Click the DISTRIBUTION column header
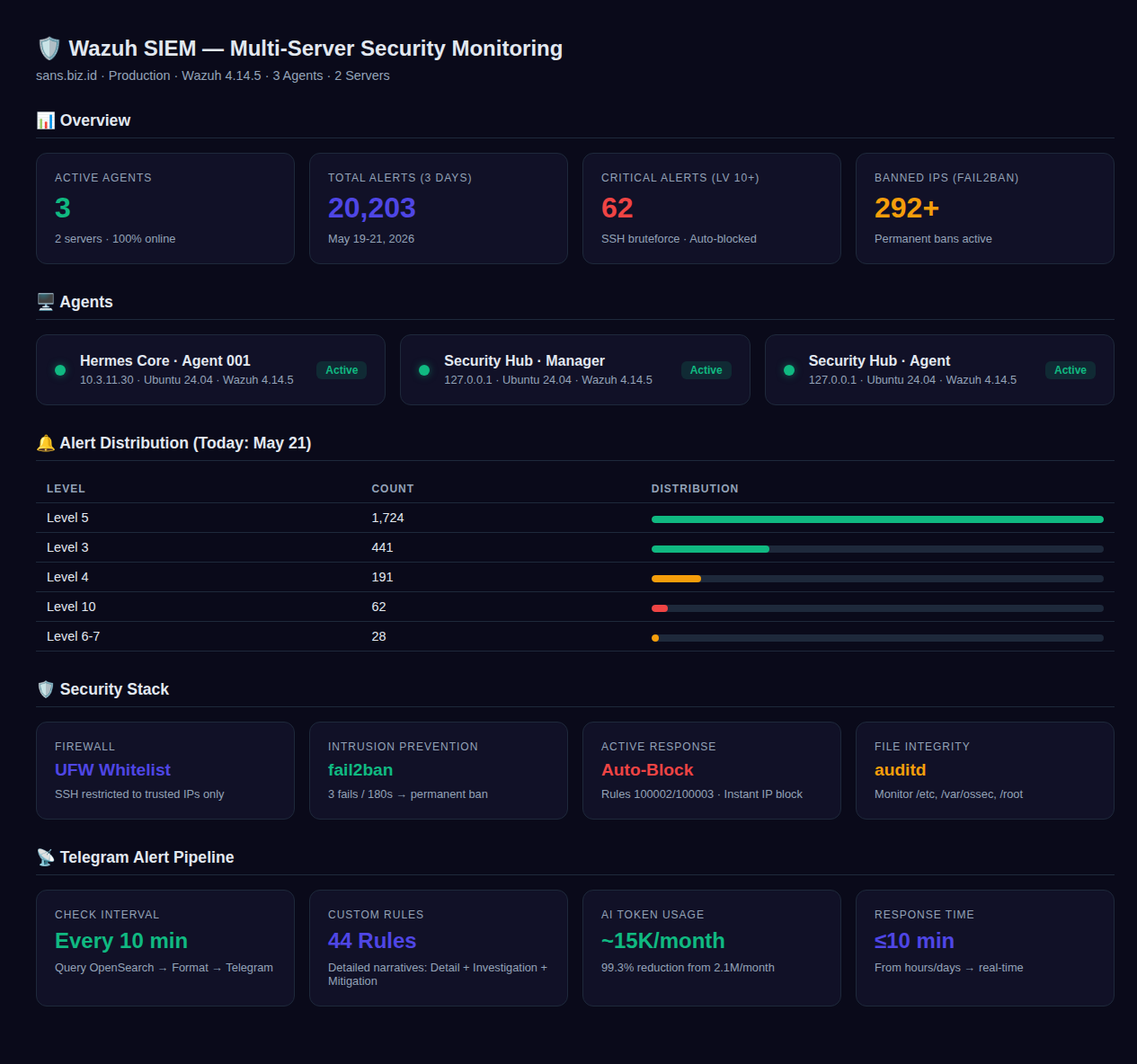 tap(695, 489)
